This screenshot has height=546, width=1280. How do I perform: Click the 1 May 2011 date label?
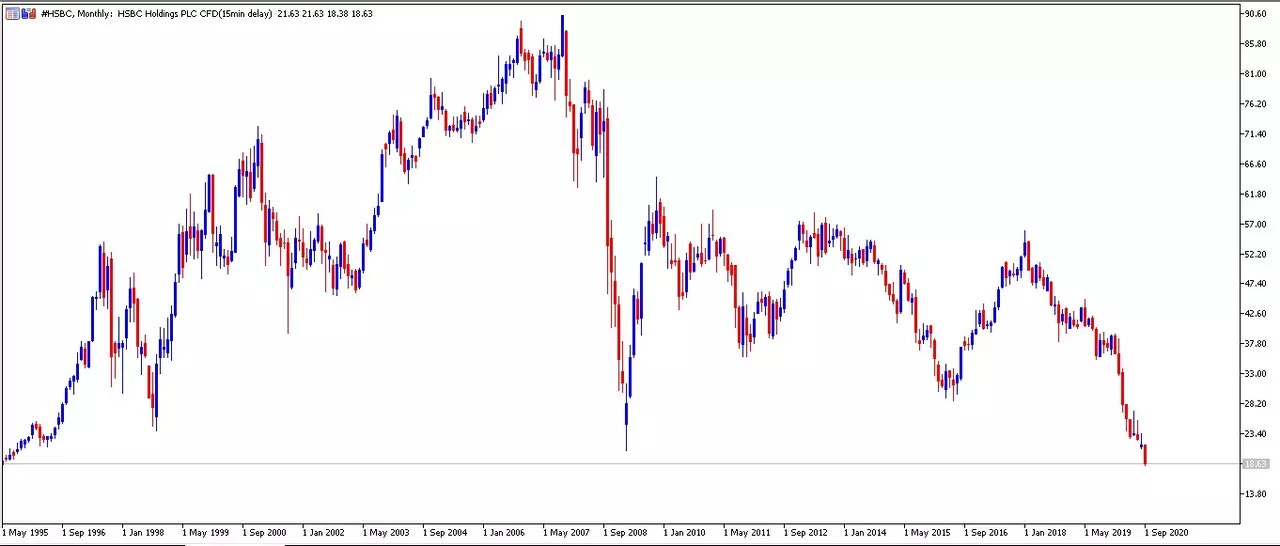(x=747, y=533)
